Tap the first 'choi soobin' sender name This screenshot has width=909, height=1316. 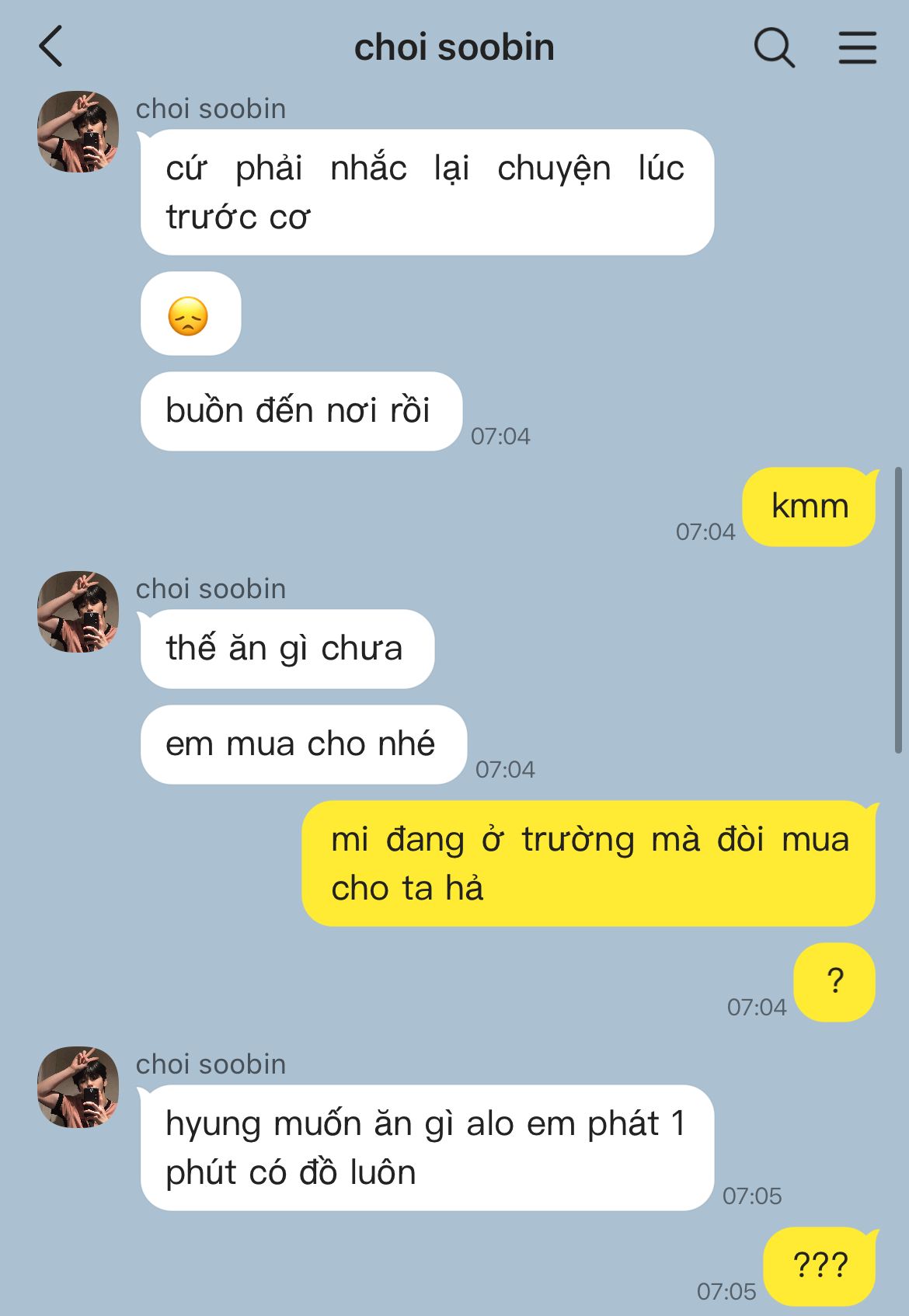tap(211, 109)
